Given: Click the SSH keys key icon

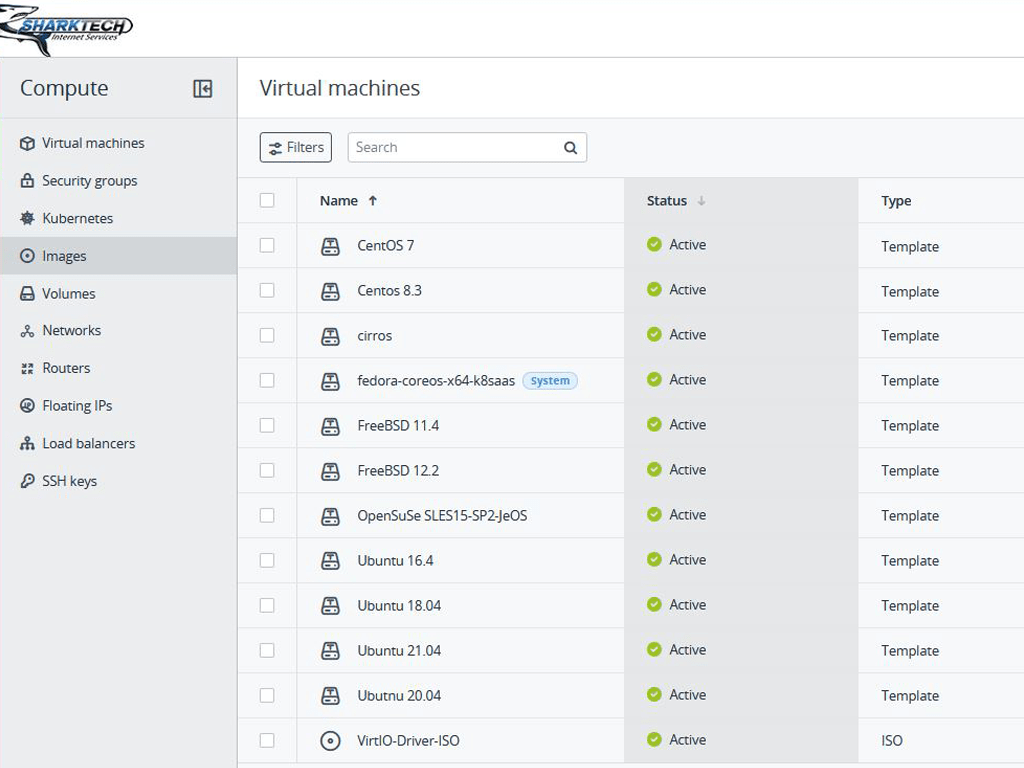Looking at the screenshot, I should [x=27, y=481].
